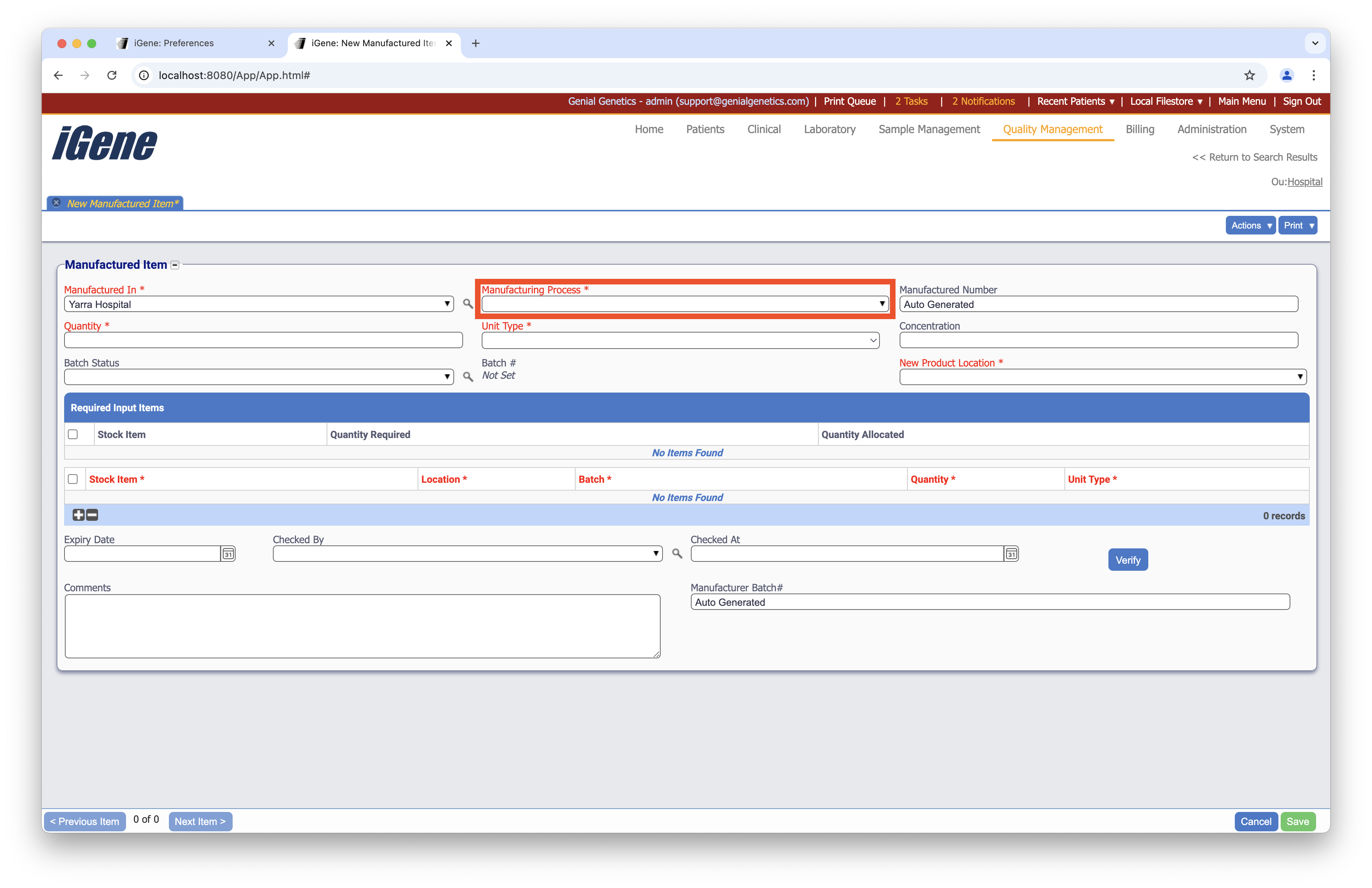The image size is (1372, 888).
Task: Tick the Required Input Items header checkbox
Action: (x=73, y=434)
